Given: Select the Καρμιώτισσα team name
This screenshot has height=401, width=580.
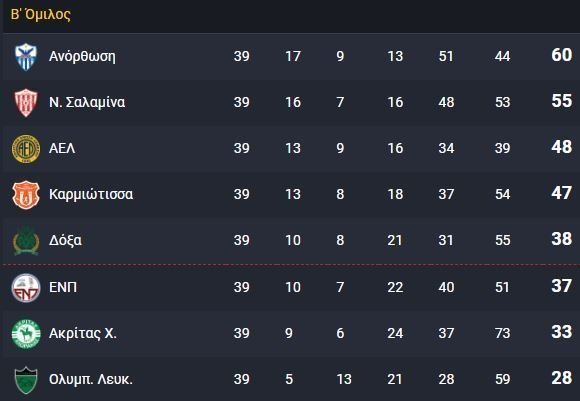Looking at the screenshot, I should point(91,194).
